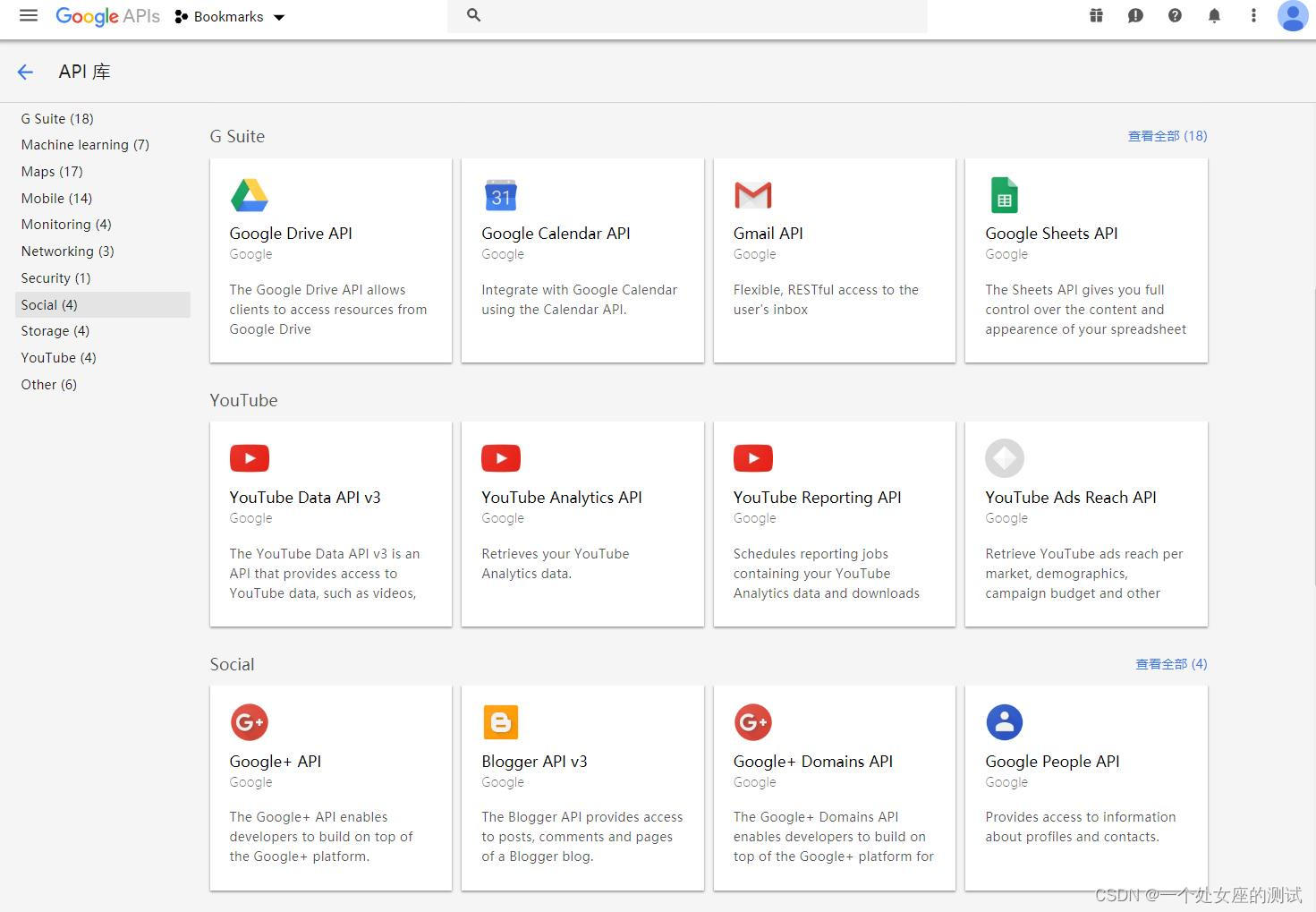This screenshot has width=1316, height=912.
Task: Open YouTube Analytics API title
Action: coord(562,498)
